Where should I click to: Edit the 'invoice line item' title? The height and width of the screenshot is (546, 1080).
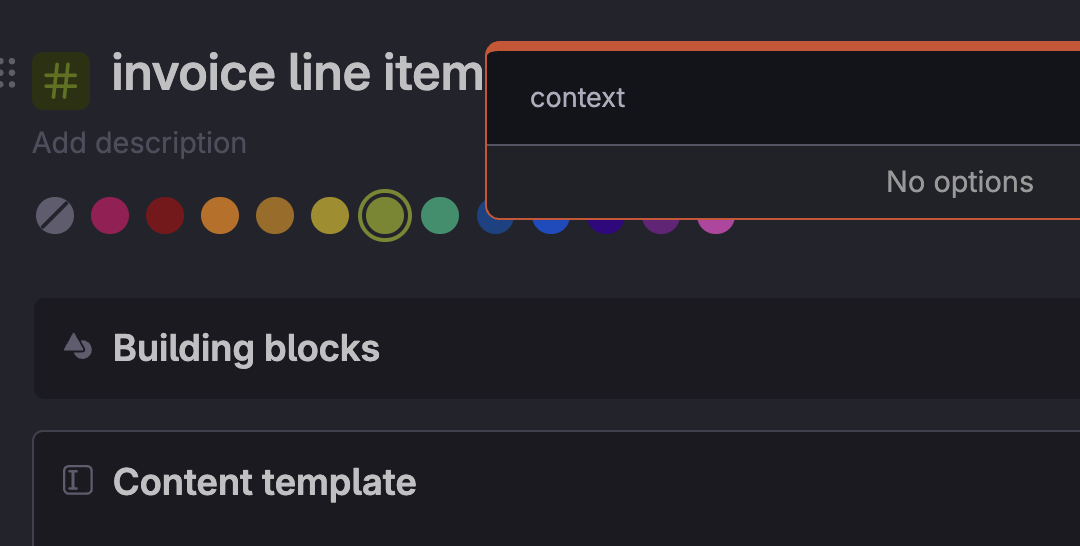pos(298,73)
